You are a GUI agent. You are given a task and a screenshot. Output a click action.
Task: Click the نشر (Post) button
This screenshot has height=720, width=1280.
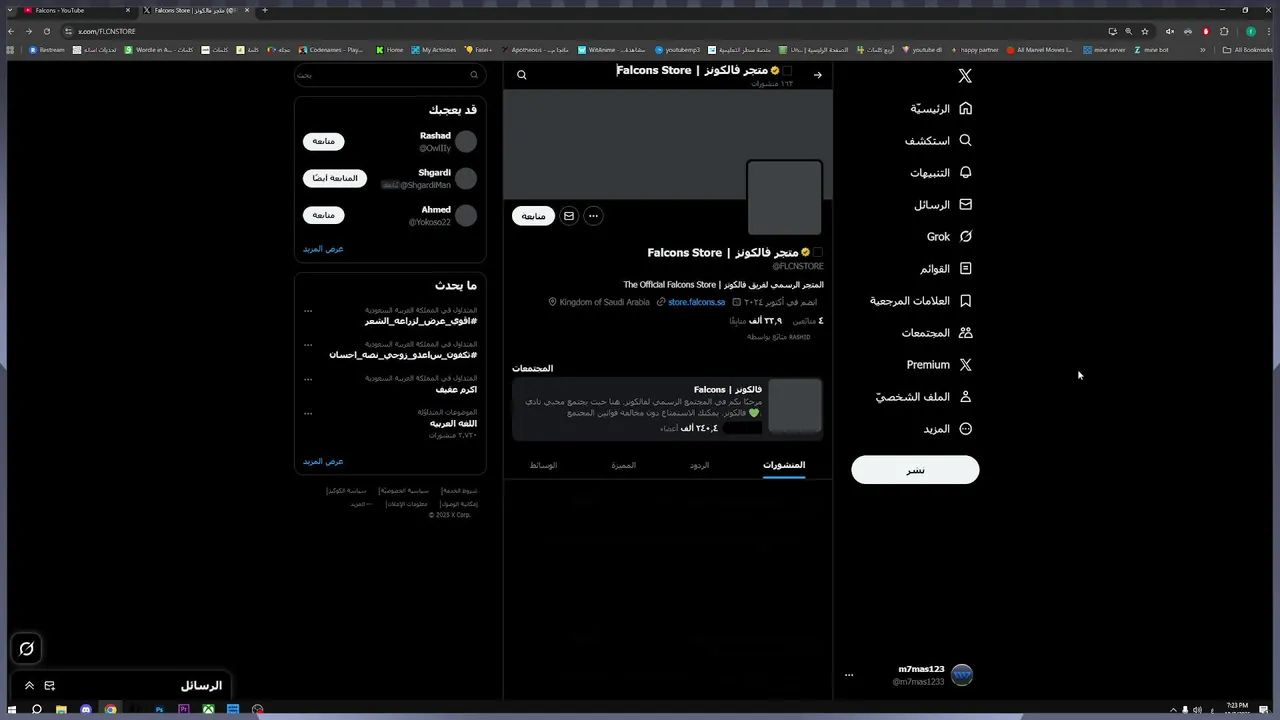pos(915,470)
